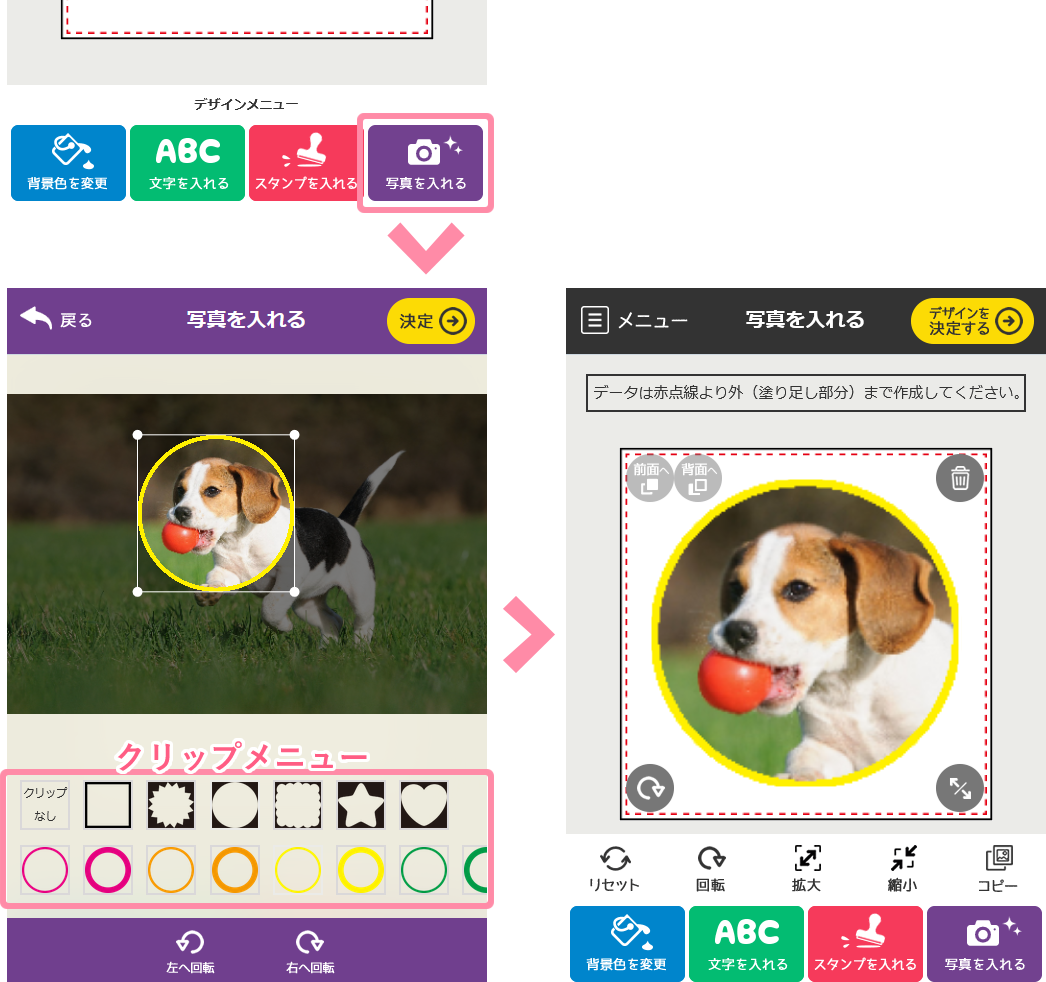
Task: Select the star clip shape
Action: point(360,805)
